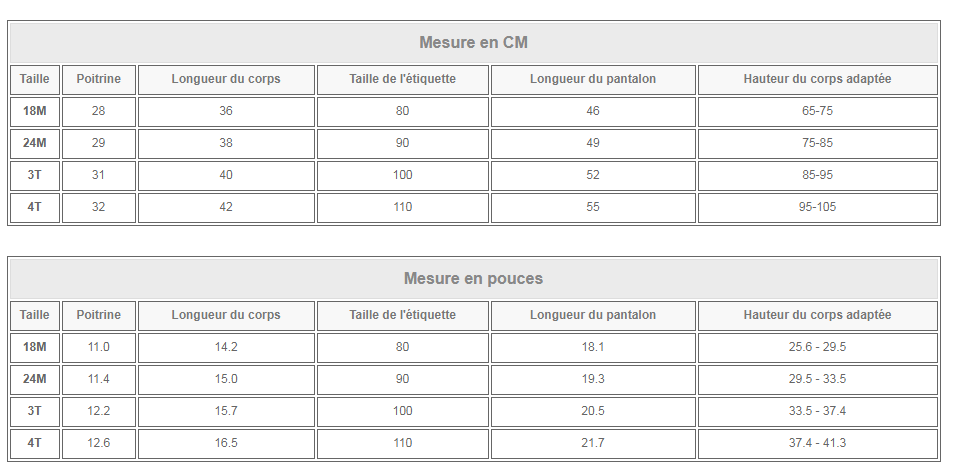Click the "Mesure en pouces" table title
953x466 pixels.
pyautogui.click(x=473, y=278)
